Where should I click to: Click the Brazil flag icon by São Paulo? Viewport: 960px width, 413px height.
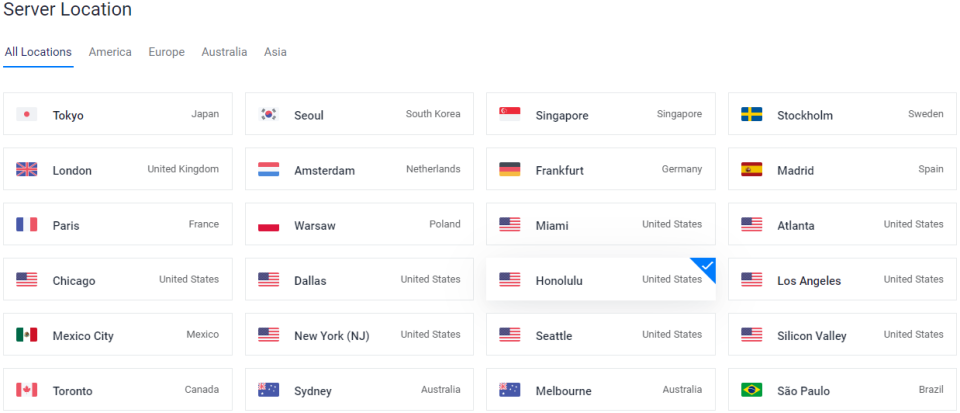tap(751, 389)
